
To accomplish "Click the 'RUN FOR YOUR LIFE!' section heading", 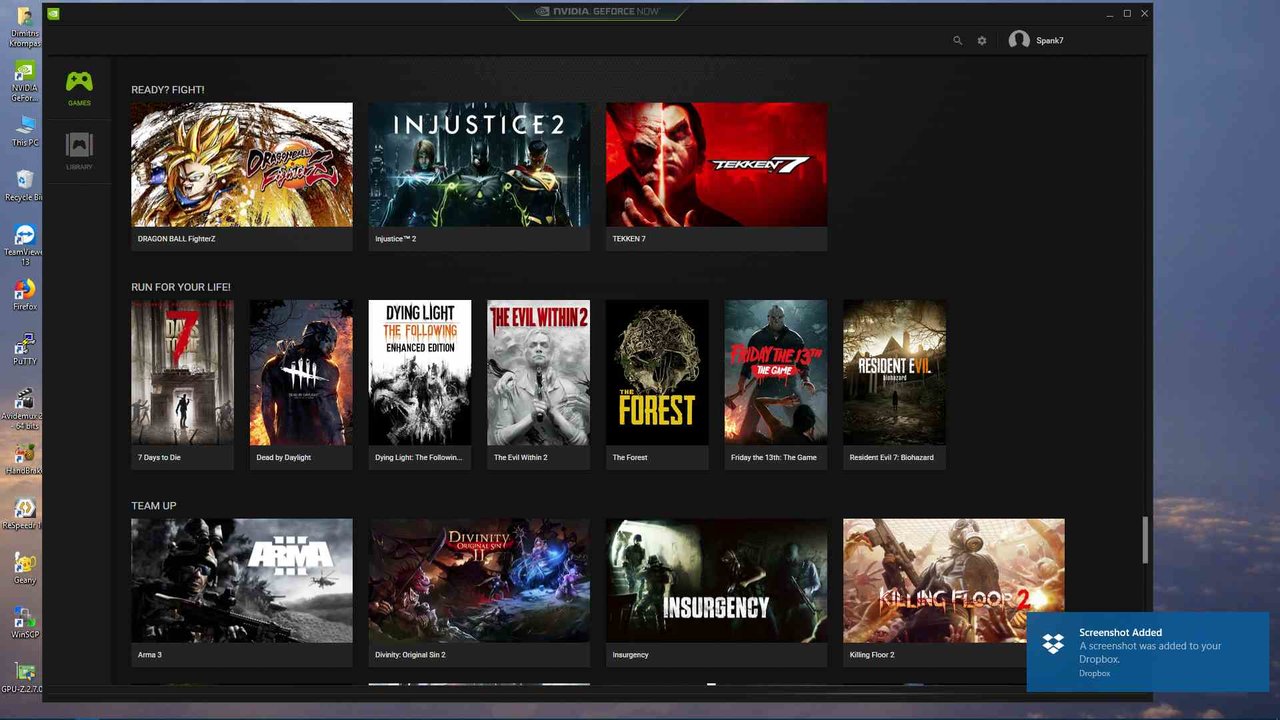I will tap(181, 287).
